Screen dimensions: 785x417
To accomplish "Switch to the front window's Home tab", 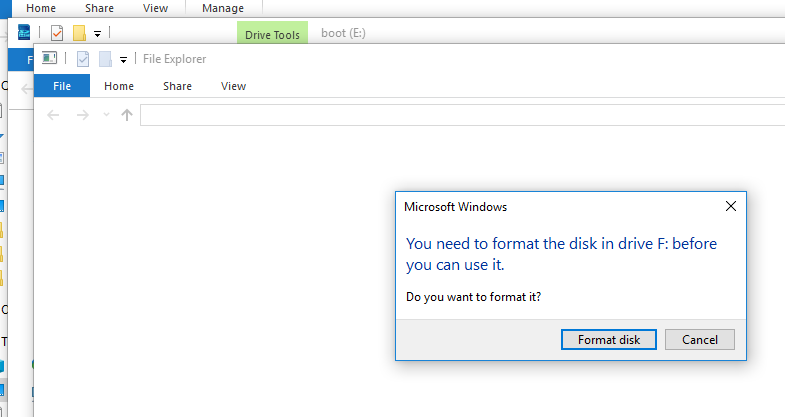I will pyautogui.click(x=119, y=86).
